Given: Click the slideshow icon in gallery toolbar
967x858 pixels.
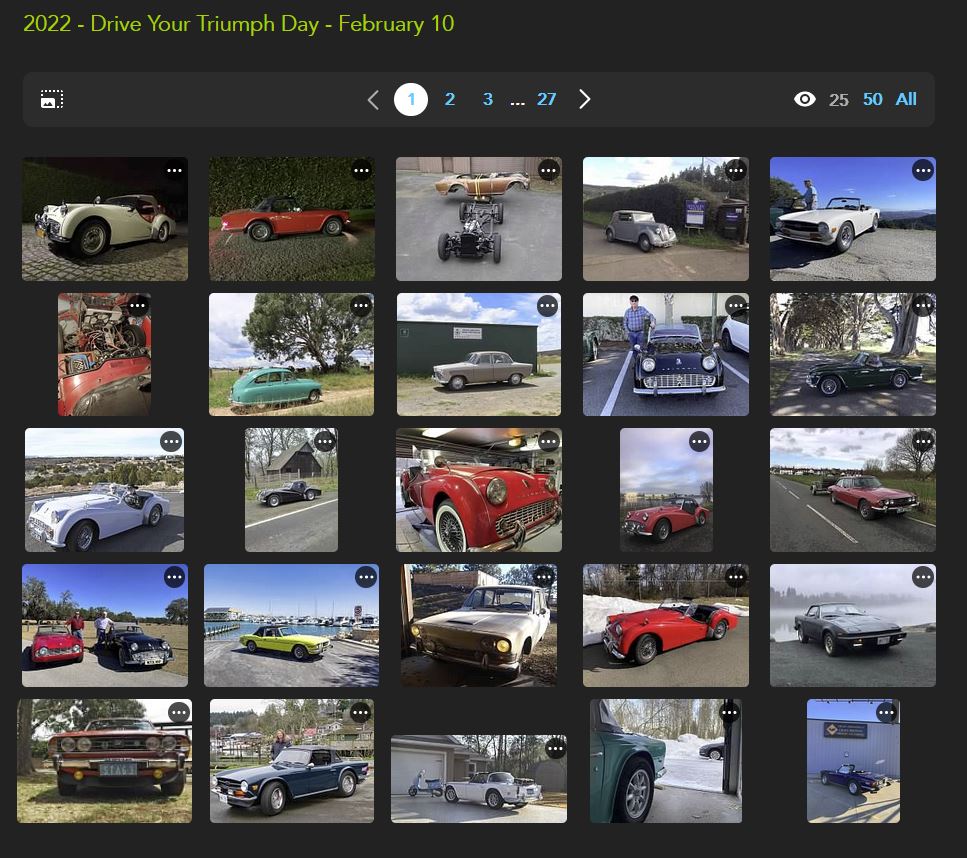Looking at the screenshot, I should pyautogui.click(x=52, y=99).
